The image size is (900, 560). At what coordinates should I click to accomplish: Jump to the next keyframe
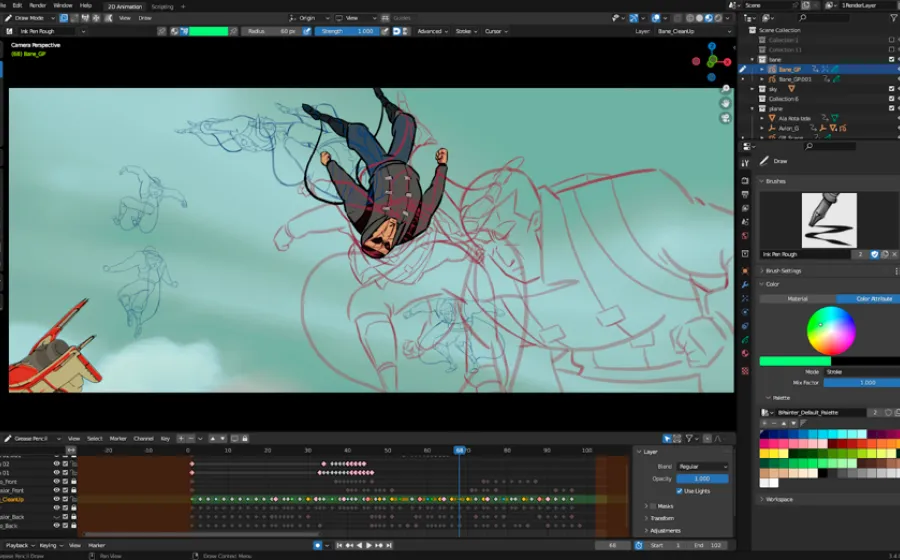click(379, 546)
